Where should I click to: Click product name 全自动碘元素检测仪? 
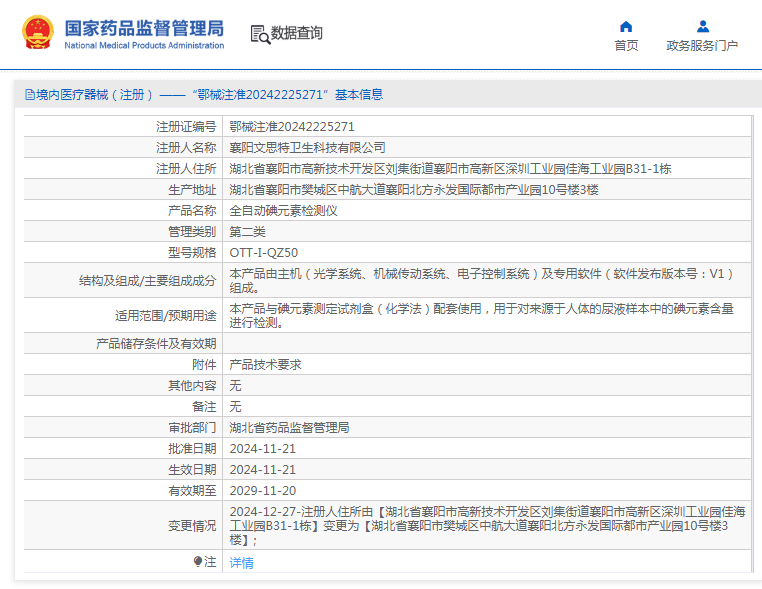tap(284, 211)
